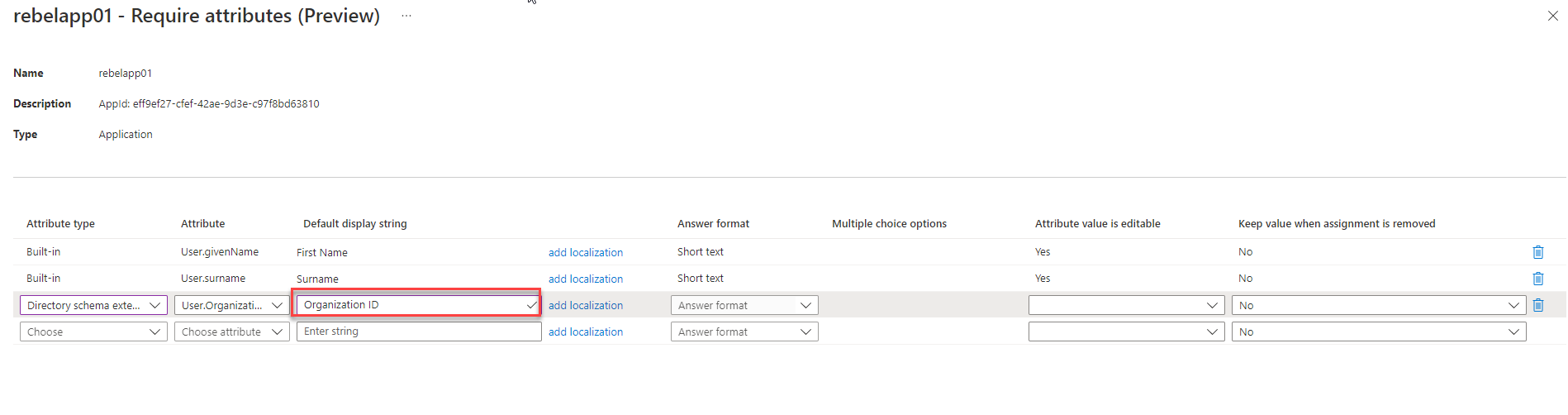The height and width of the screenshot is (415, 1568).
Task: Add localization for Organization ID
Action: [x=586, y=305]
